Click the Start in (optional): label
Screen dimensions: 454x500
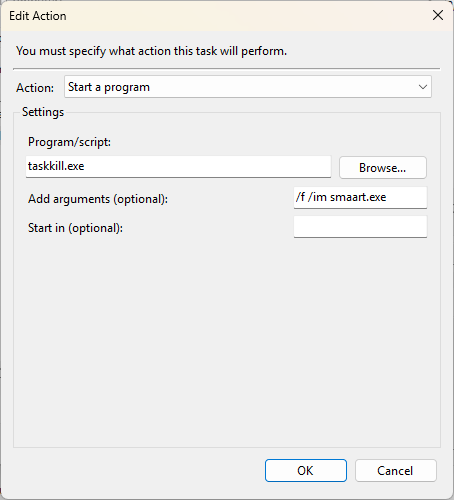coord(75,228)
